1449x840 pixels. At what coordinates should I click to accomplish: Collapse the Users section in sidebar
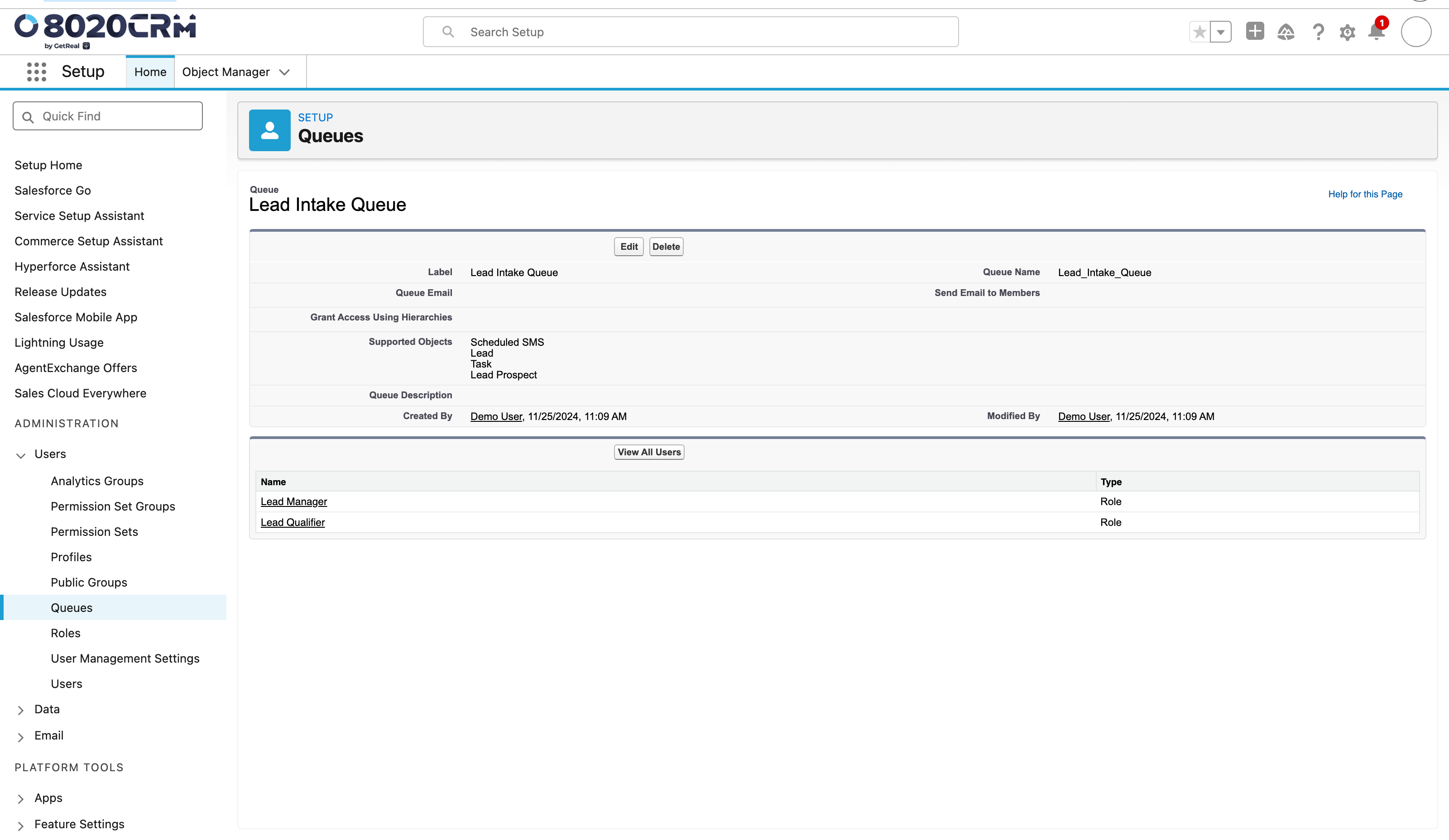(x=21, y=455)
